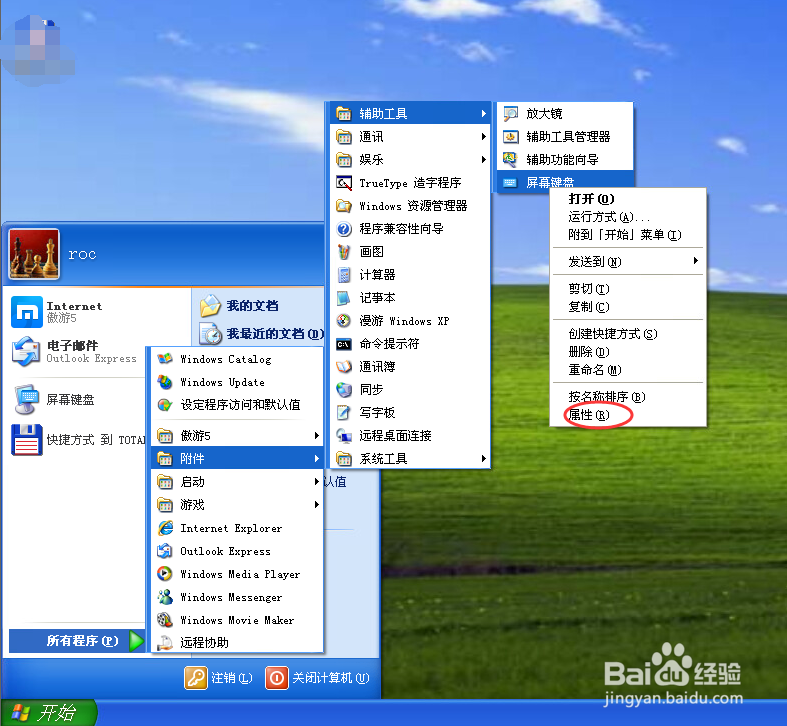Expand the 辅助工具 submenu arrow
Image resolution: width=787 pixels, height=726 pixels.
(483, 113)
